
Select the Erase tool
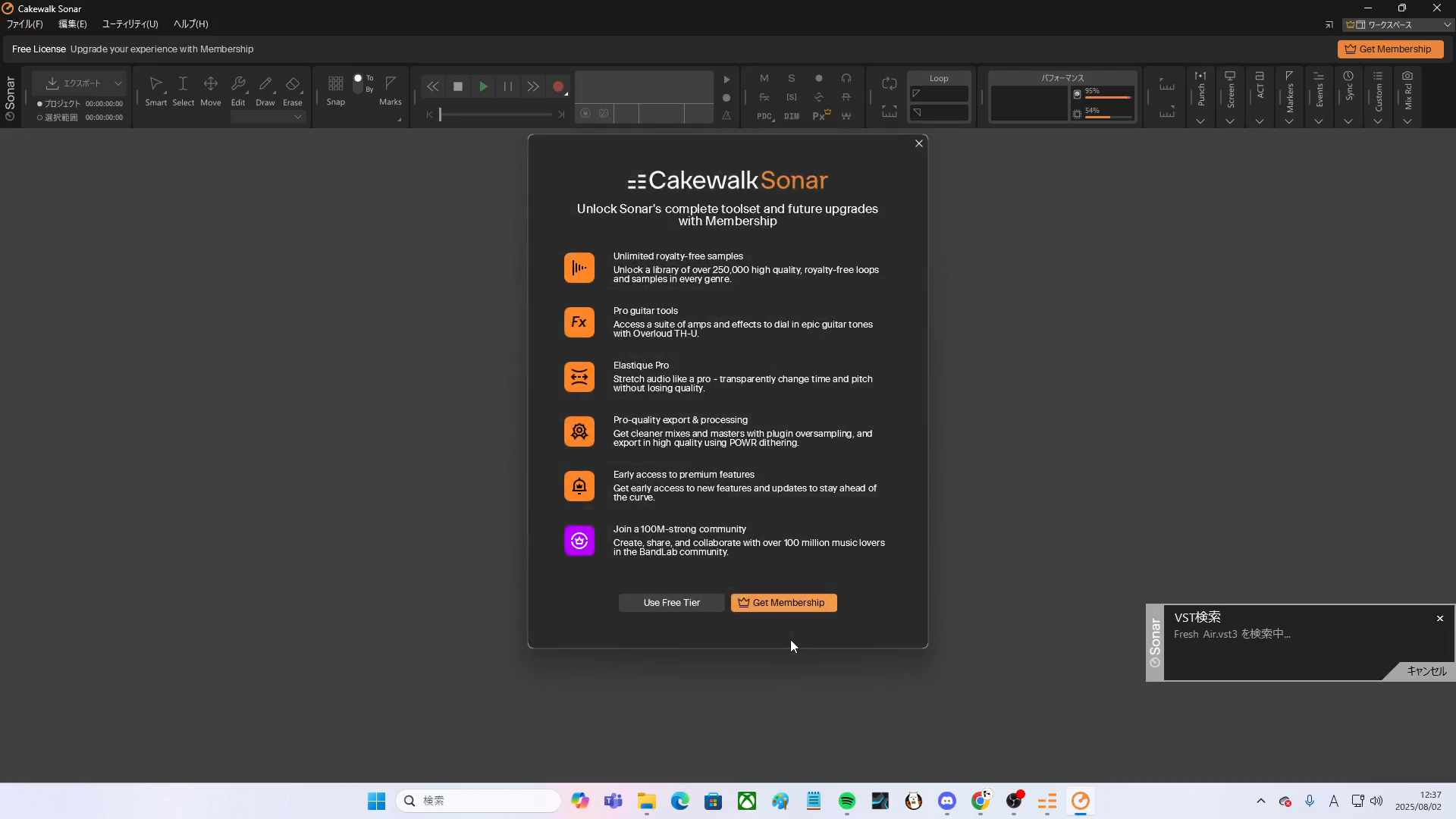coord(293,90)
